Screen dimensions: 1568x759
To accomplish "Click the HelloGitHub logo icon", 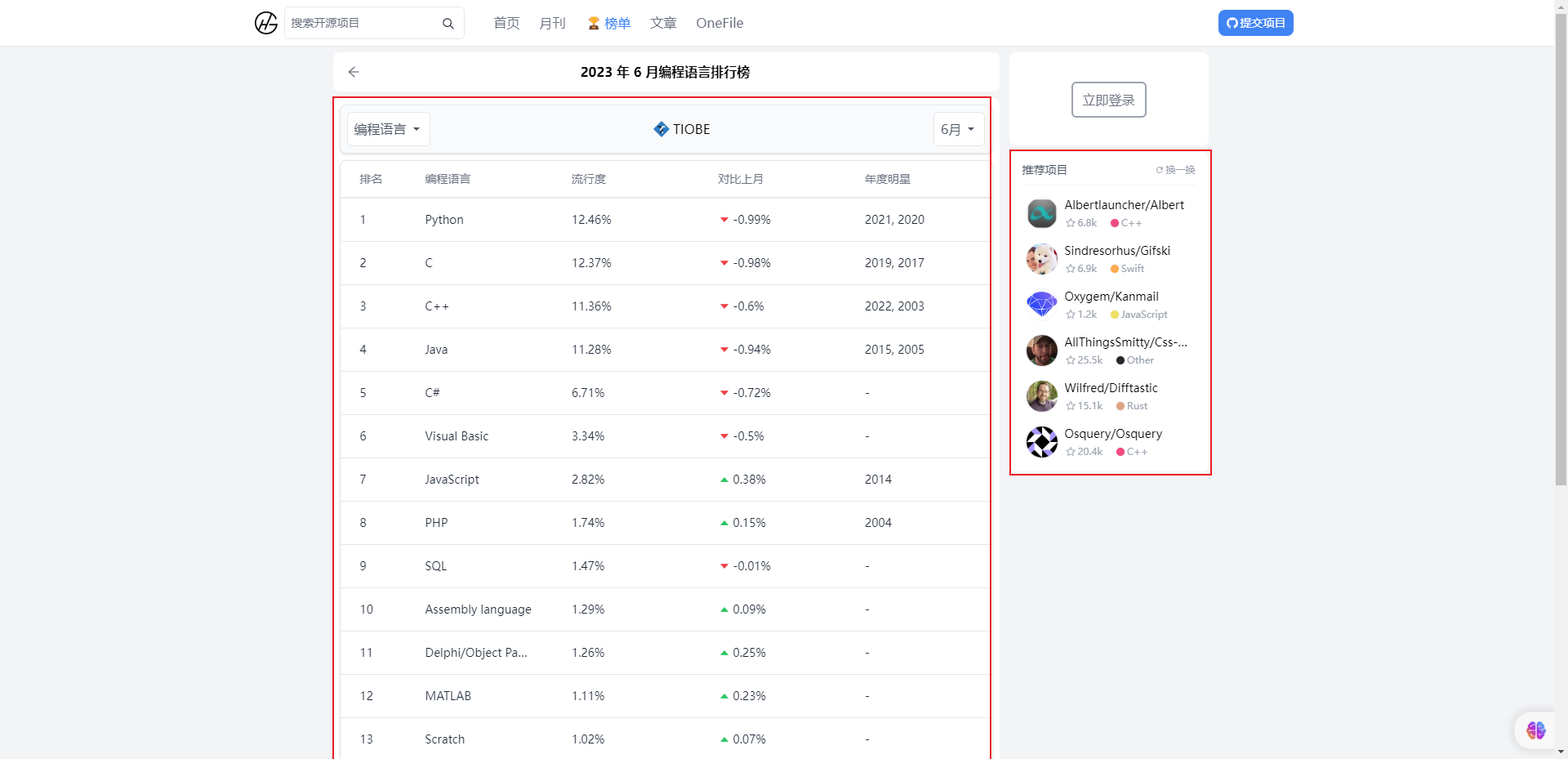I will click(x=265, y=23).
